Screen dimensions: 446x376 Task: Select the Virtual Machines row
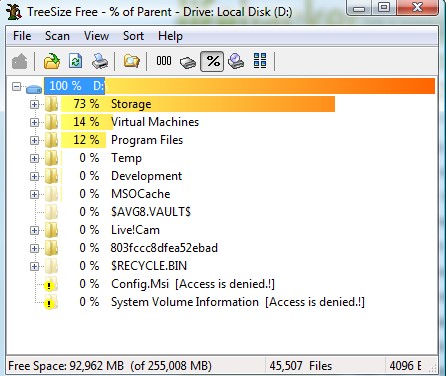130,122
